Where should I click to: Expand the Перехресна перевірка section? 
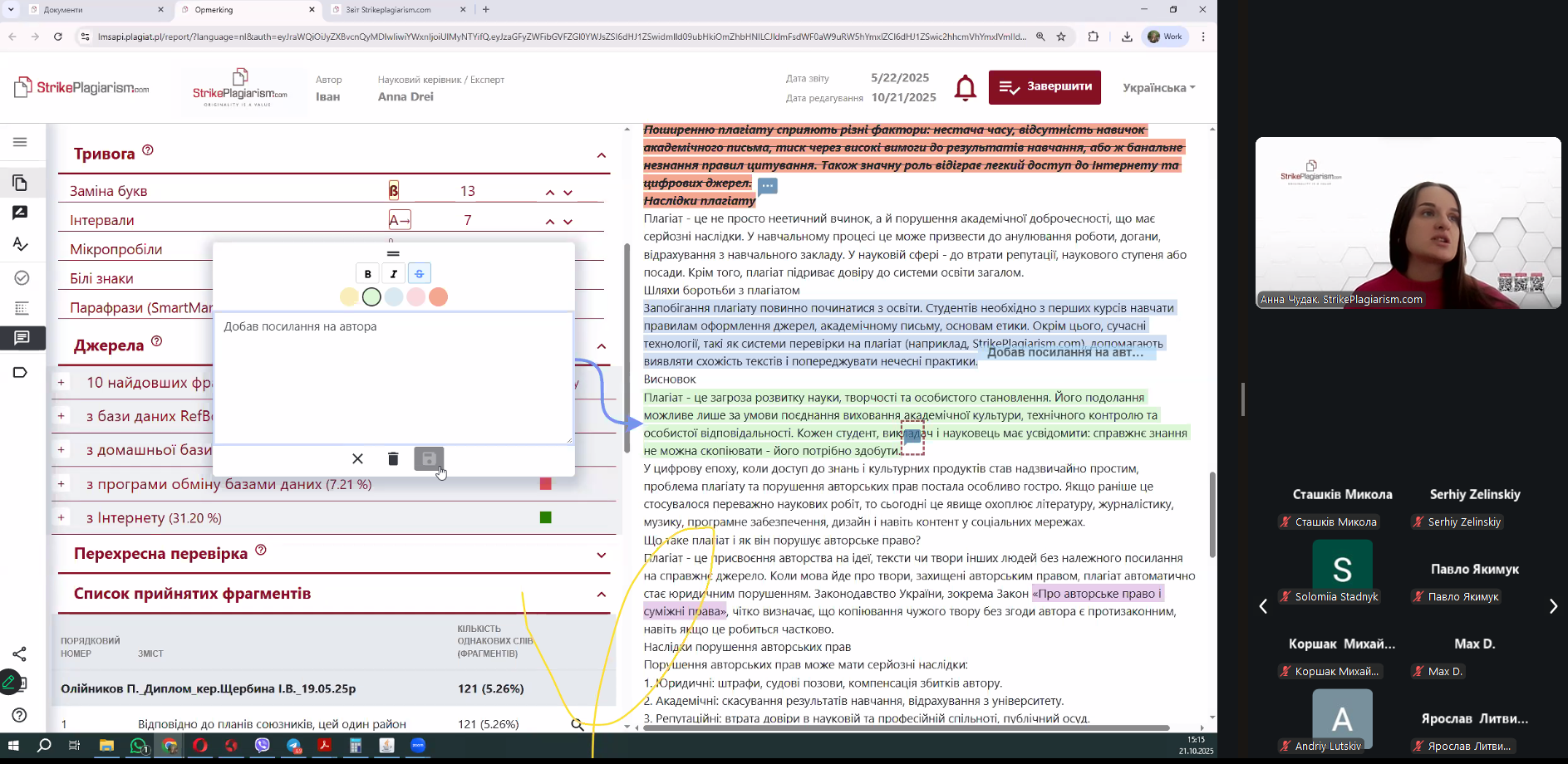(602, 555)
